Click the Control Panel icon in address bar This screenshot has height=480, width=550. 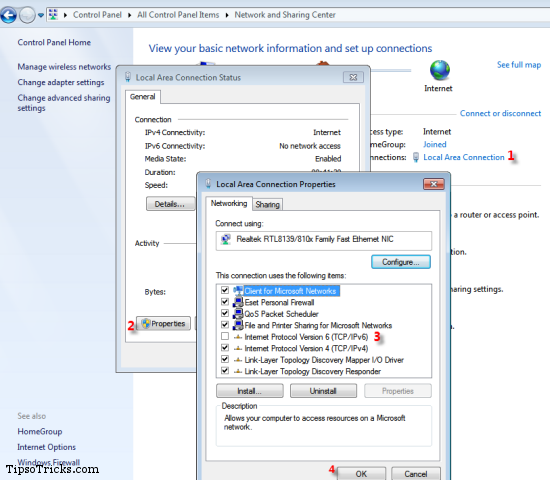click(53, 15)
